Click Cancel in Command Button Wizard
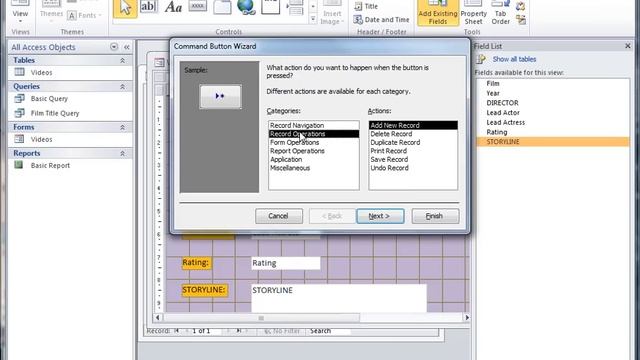 coord(279,216)
